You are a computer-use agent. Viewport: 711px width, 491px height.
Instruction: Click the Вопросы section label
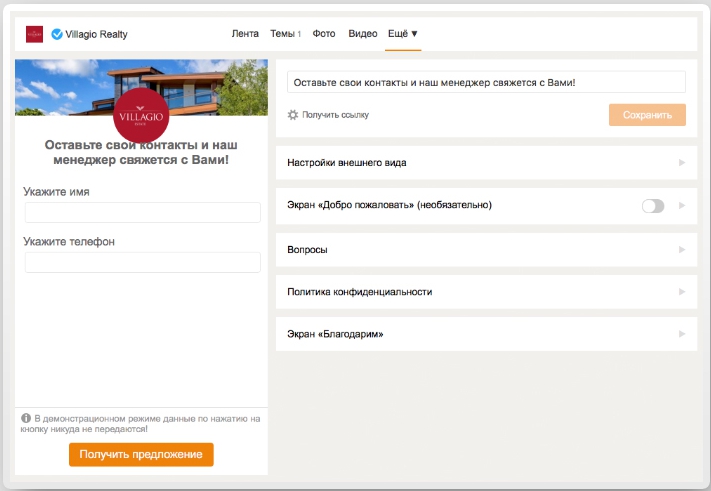click(307, 249)
